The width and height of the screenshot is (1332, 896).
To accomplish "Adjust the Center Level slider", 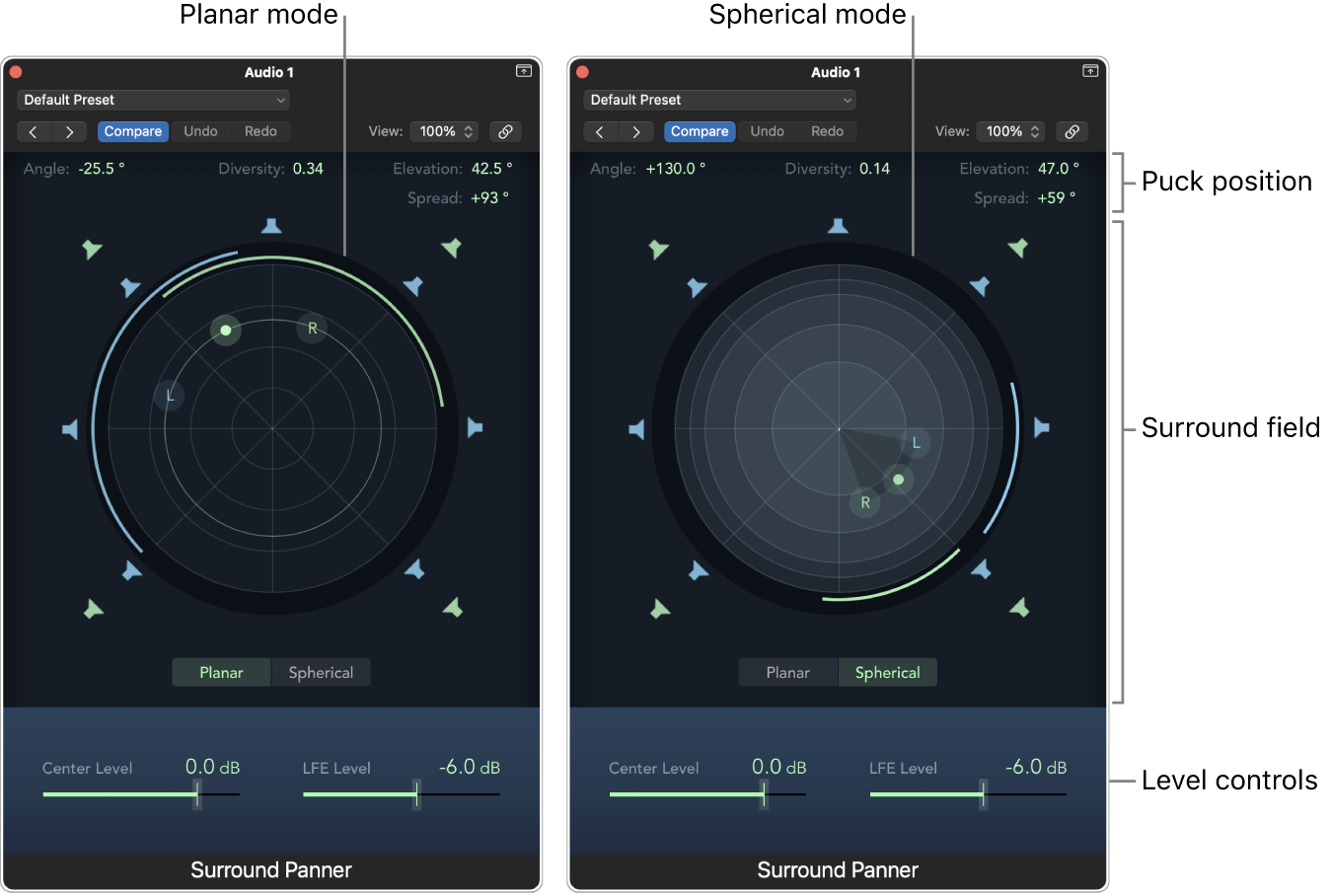I will (x=196, y=793).
